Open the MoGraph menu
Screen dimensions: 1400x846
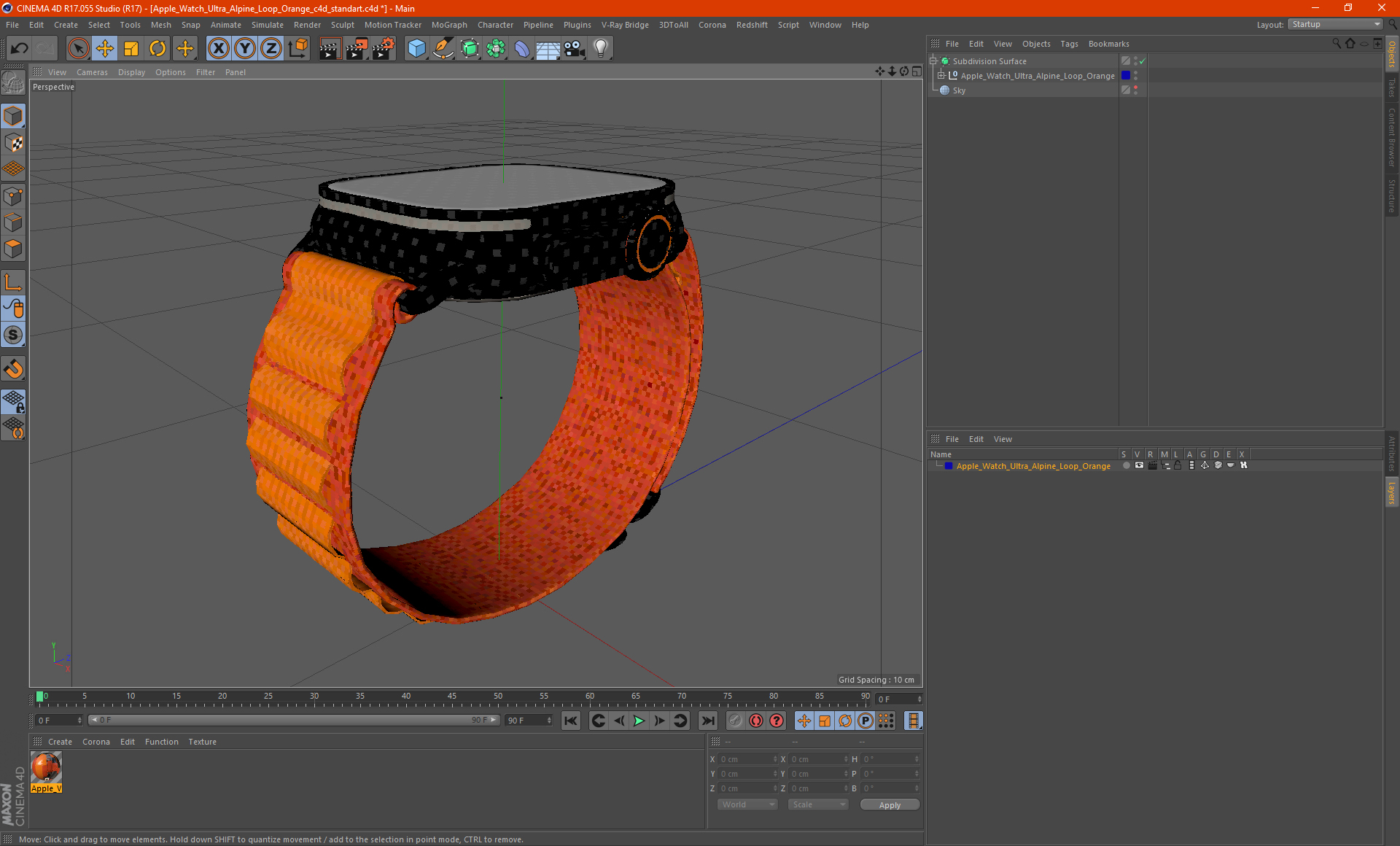(449, 25)
